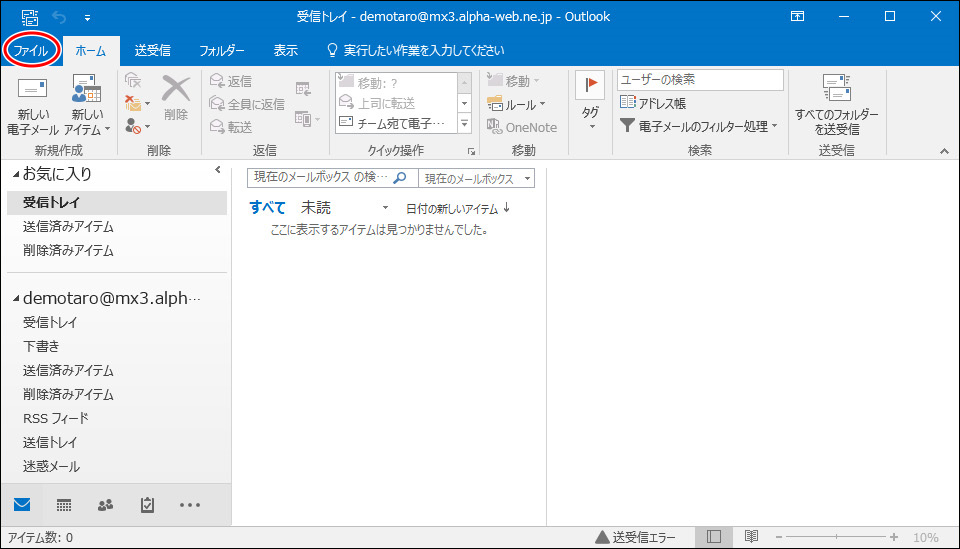Open the 移動 move dropdown

[x=513, y=80]
